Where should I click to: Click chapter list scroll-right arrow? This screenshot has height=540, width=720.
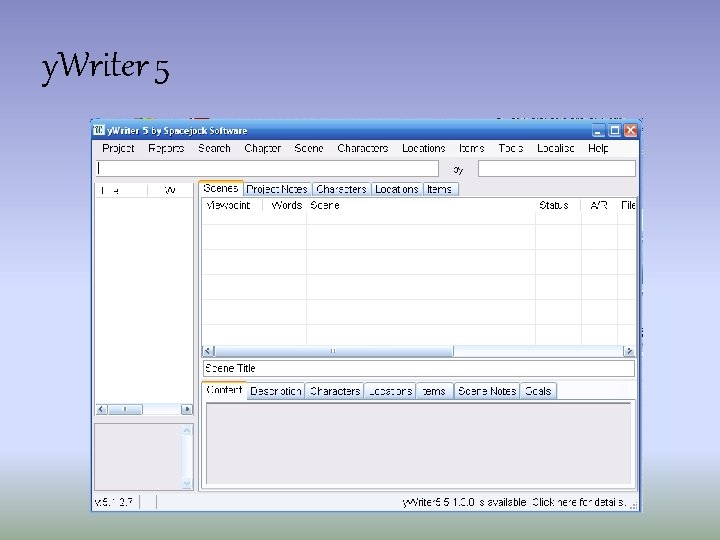186,409
